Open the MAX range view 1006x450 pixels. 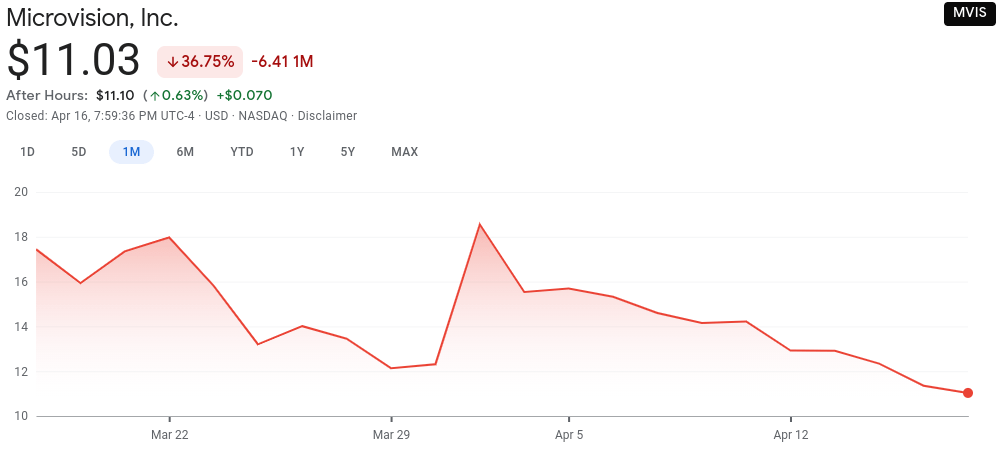point(404,152)
